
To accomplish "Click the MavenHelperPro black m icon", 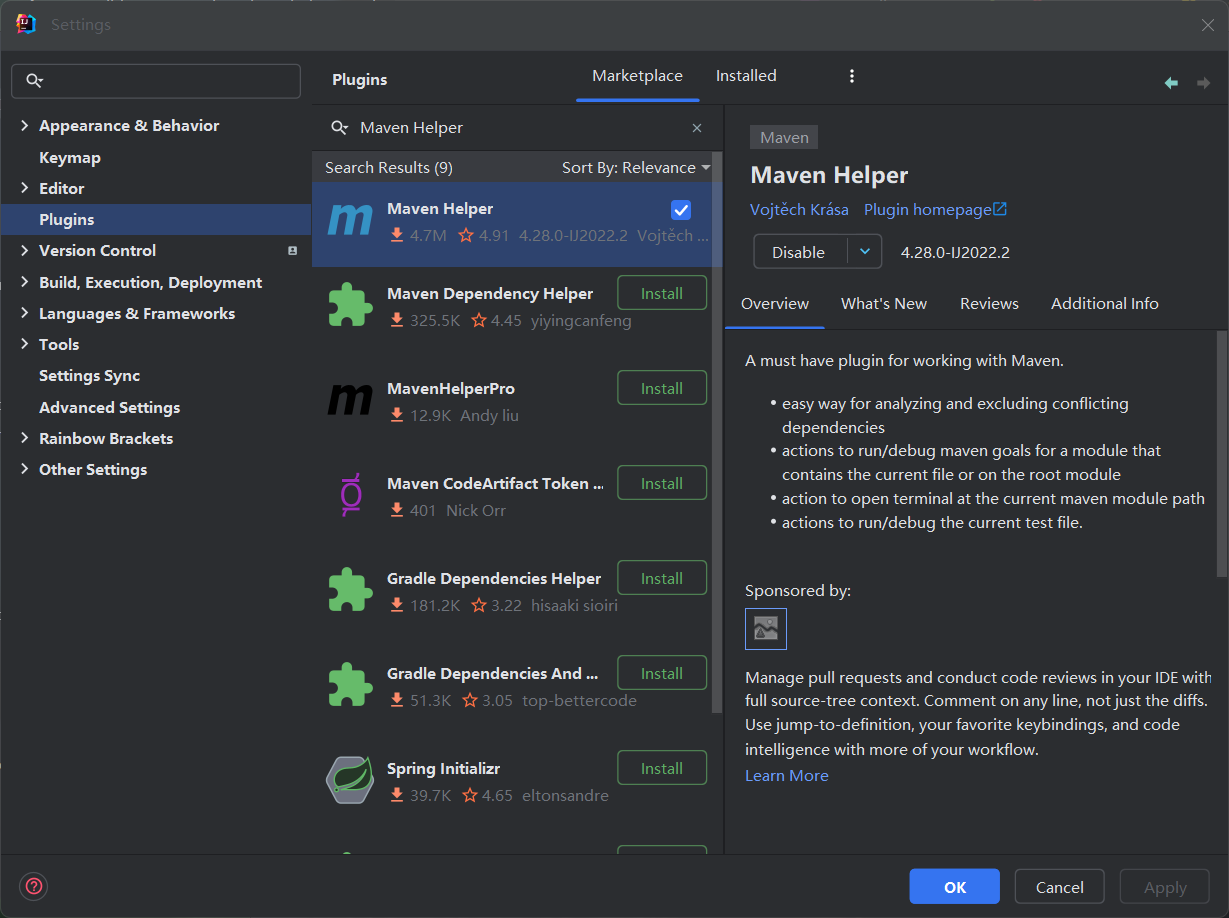I will pyautogui.click(x=350, y=400).
